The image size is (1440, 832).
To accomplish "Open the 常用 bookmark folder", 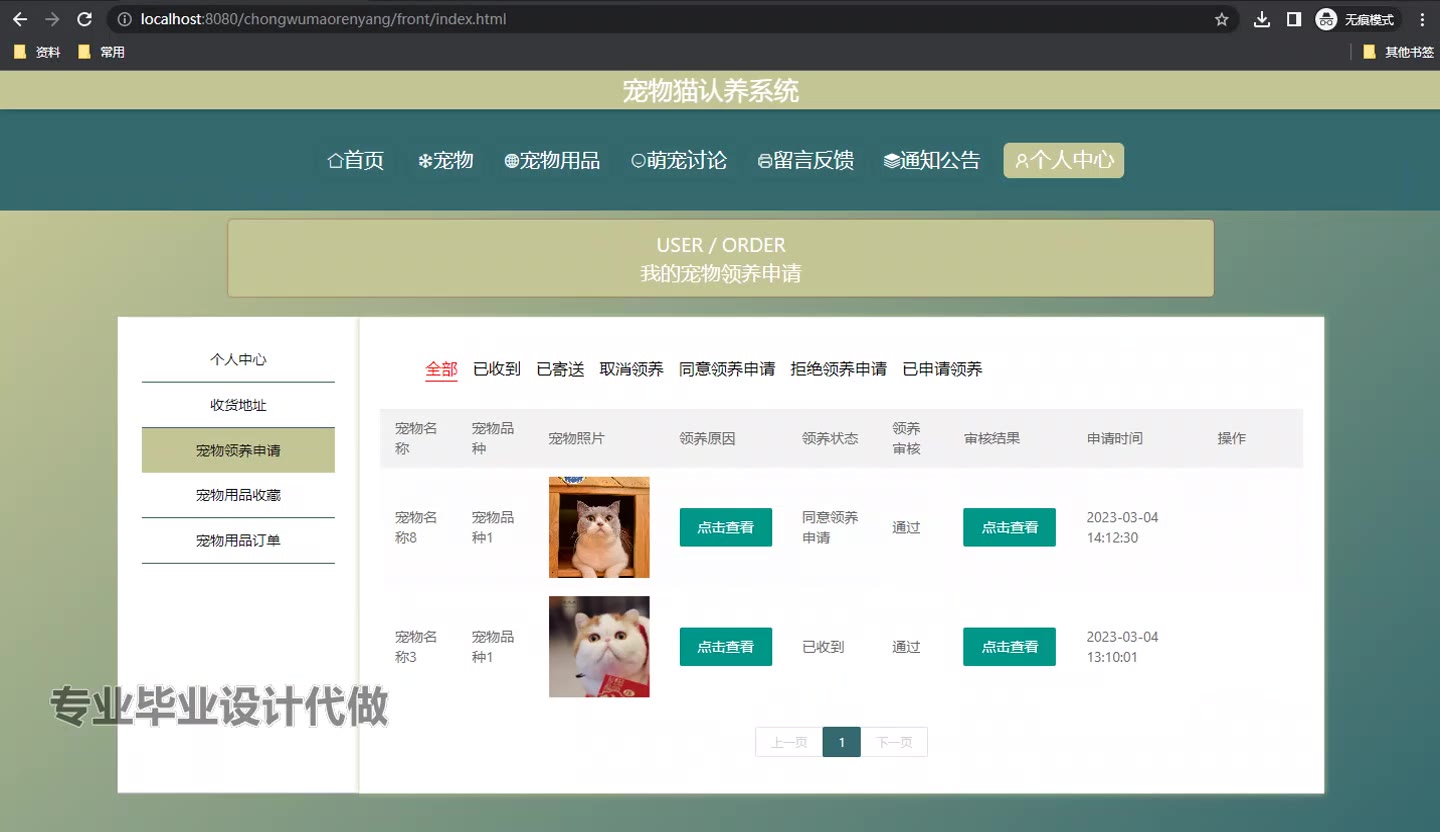I will 101,52.
